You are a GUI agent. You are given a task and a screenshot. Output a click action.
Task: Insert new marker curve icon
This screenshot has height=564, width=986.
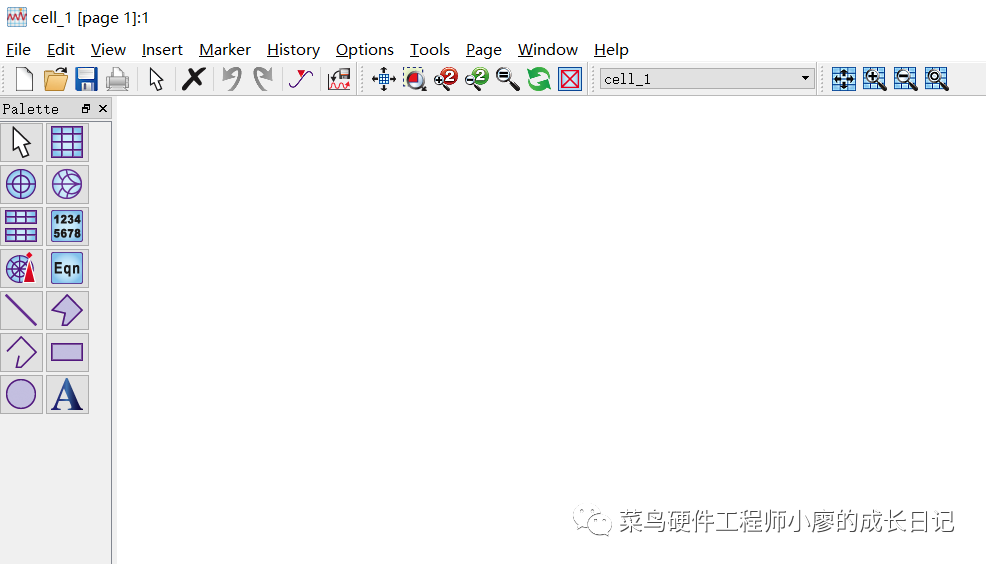(x=301, y=79)
